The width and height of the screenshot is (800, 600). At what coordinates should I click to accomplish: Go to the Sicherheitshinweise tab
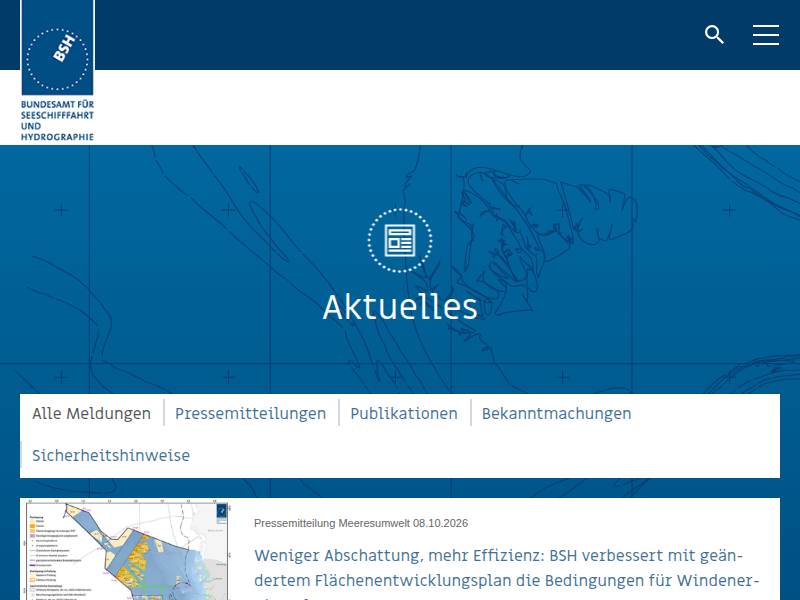click(x=111, y=455)
